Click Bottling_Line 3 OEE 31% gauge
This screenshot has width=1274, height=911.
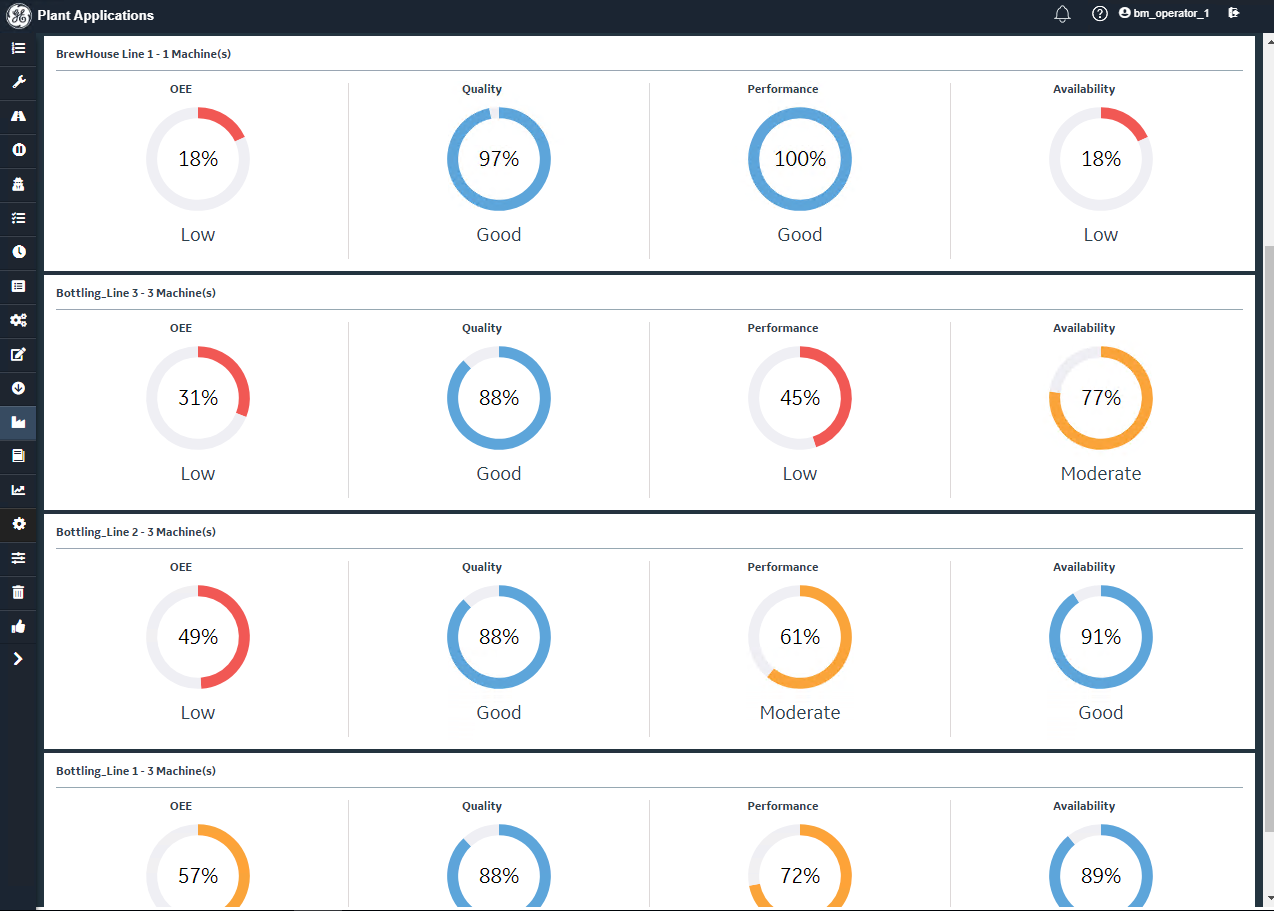(198, 398)
